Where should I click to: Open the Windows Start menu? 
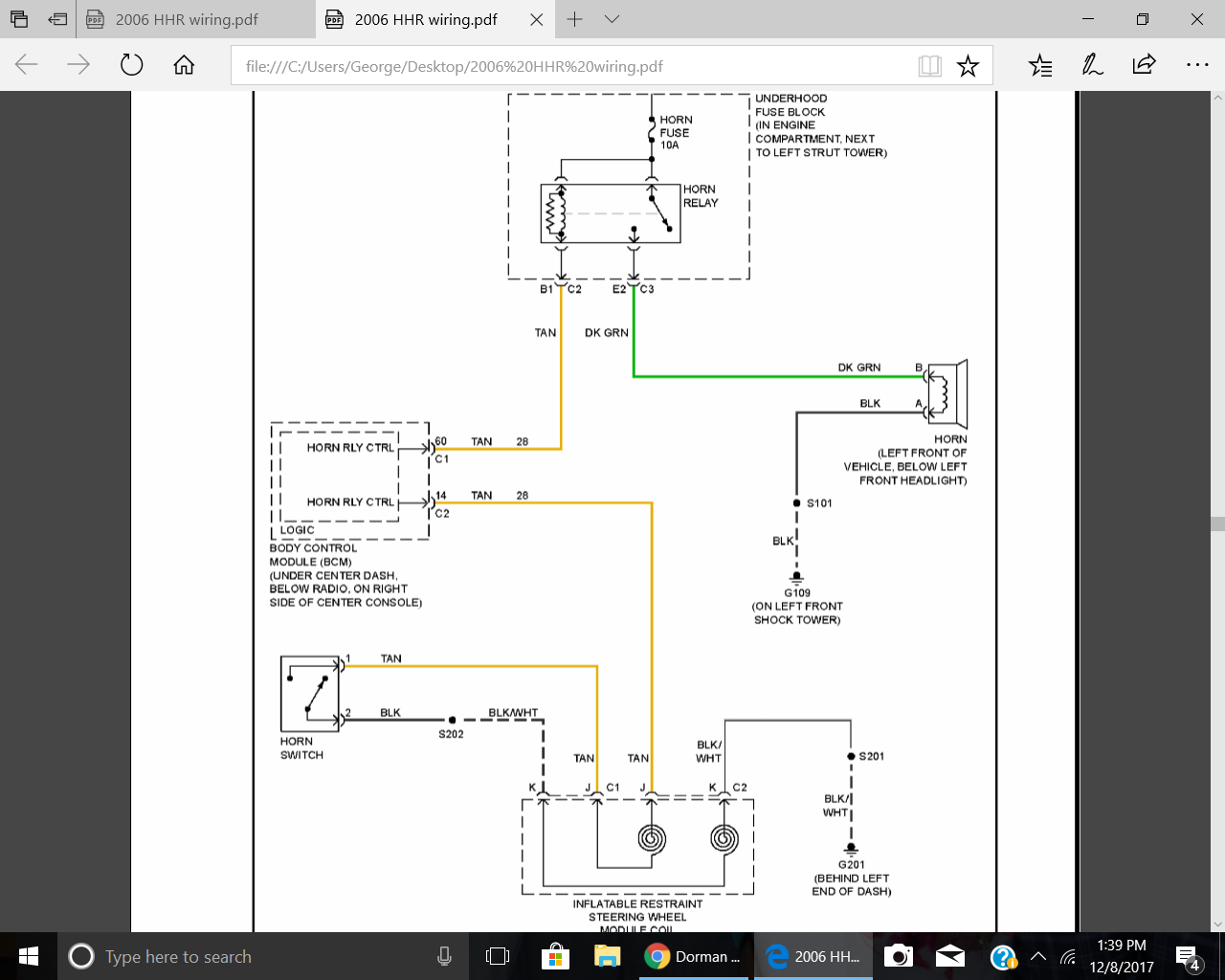[28, 956]
